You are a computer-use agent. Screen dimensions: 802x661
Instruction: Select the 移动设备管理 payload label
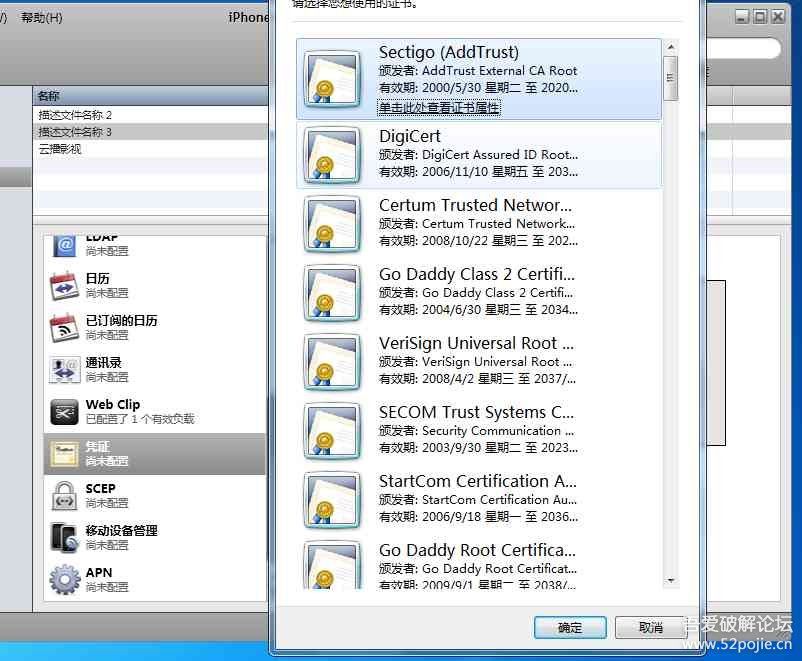(x=121, y=531)
